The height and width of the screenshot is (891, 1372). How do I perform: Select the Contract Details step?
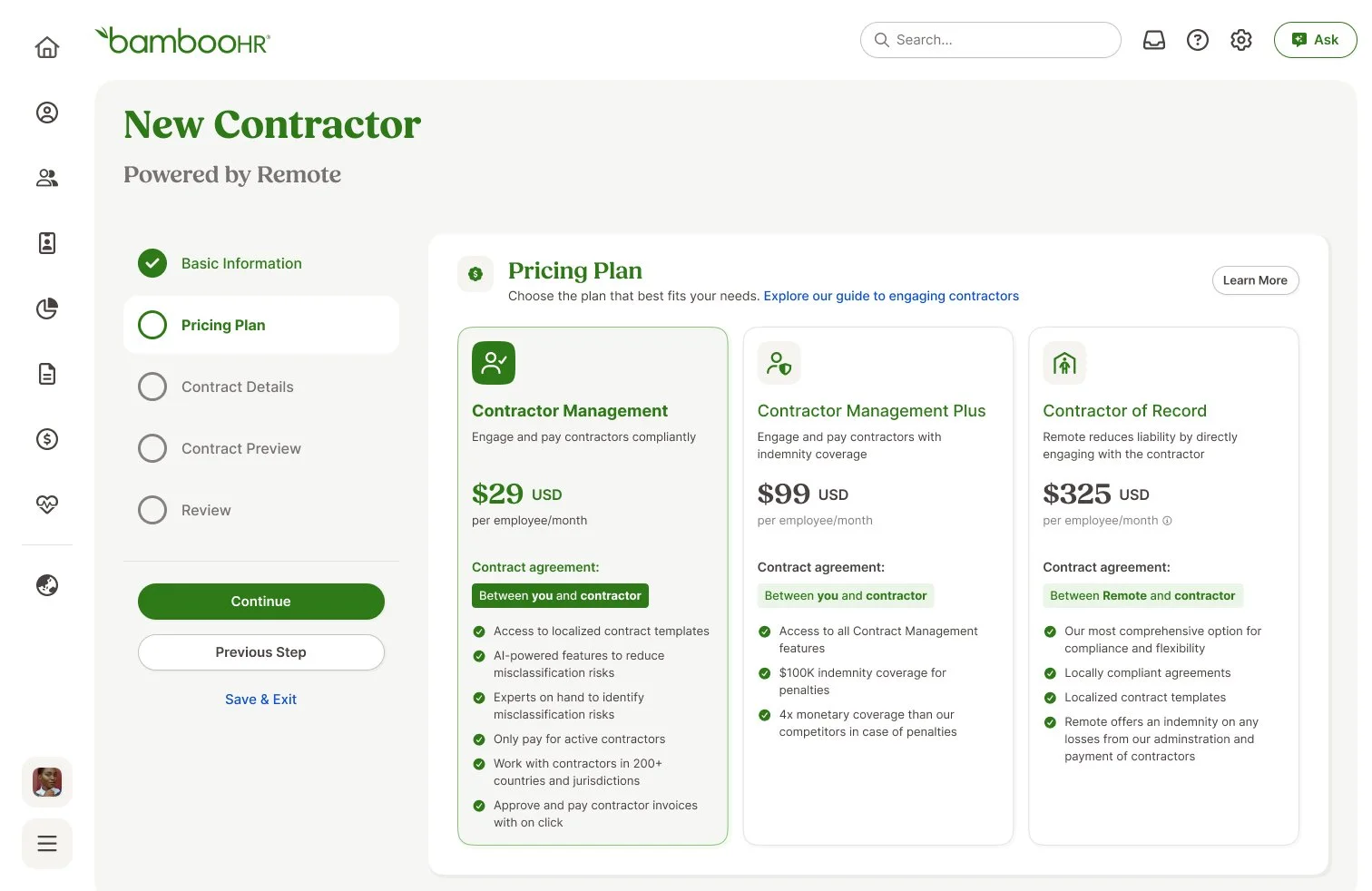pyautogui.click(x=261, y=387)
